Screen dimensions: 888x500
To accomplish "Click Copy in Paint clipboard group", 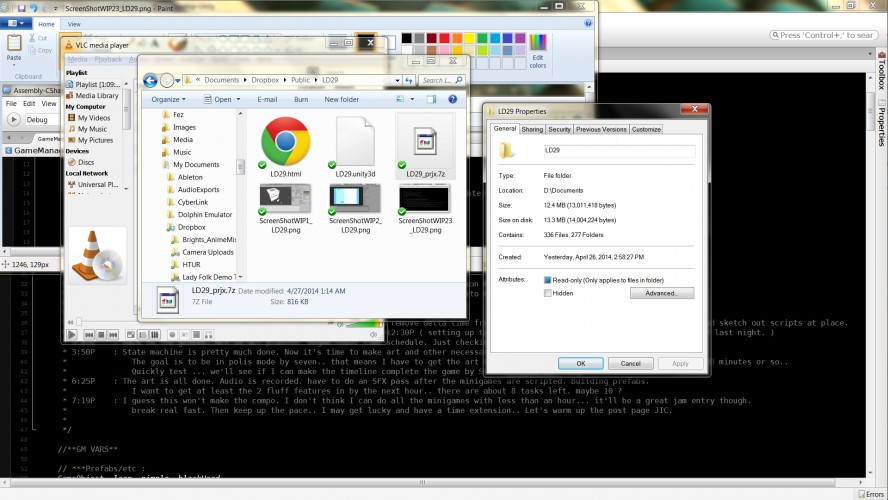I will pyautogui.click(x=40, y=50).
